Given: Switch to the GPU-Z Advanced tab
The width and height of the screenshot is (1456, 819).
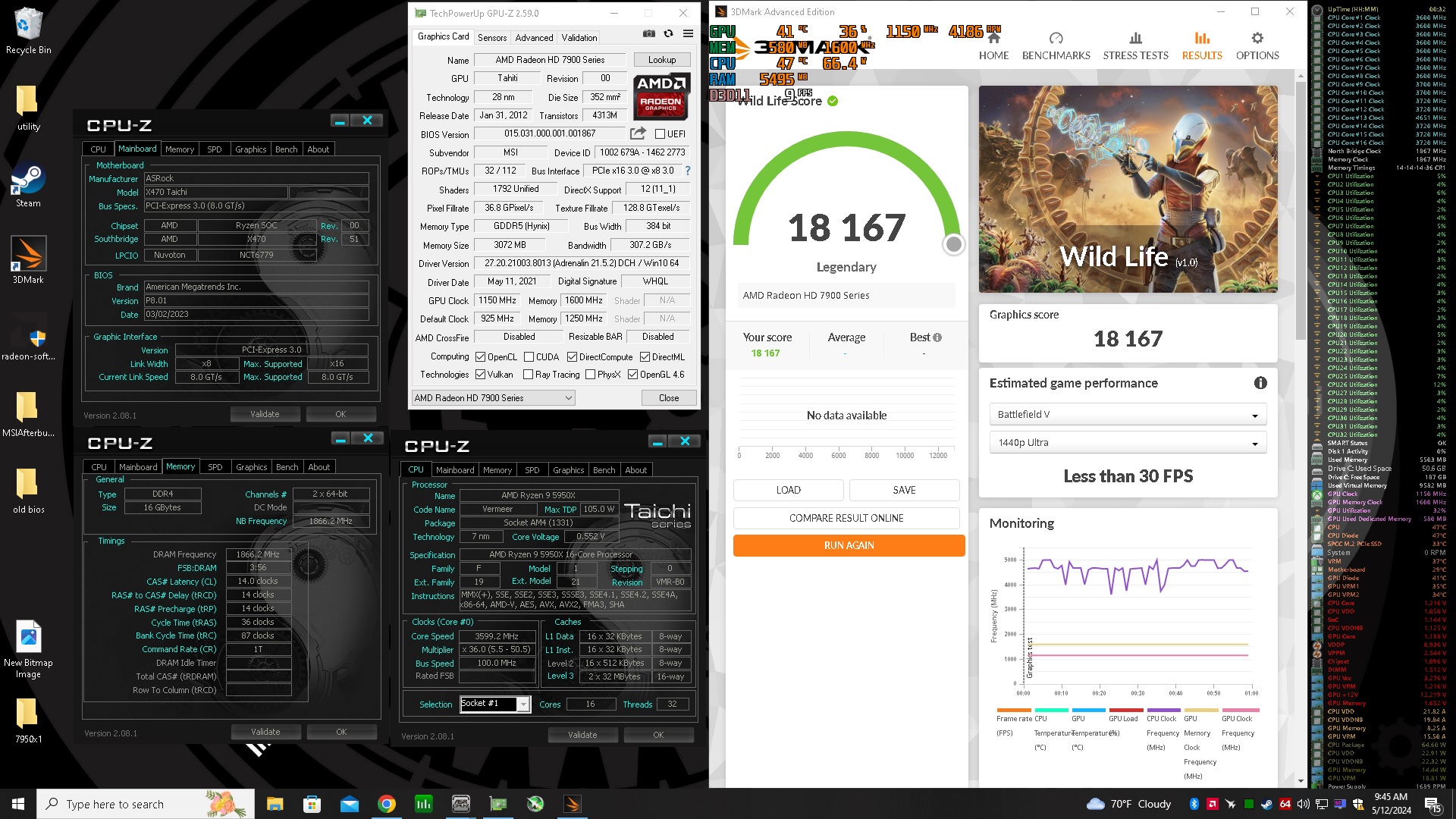Looking at the screenshot, I should pos(534,37).
